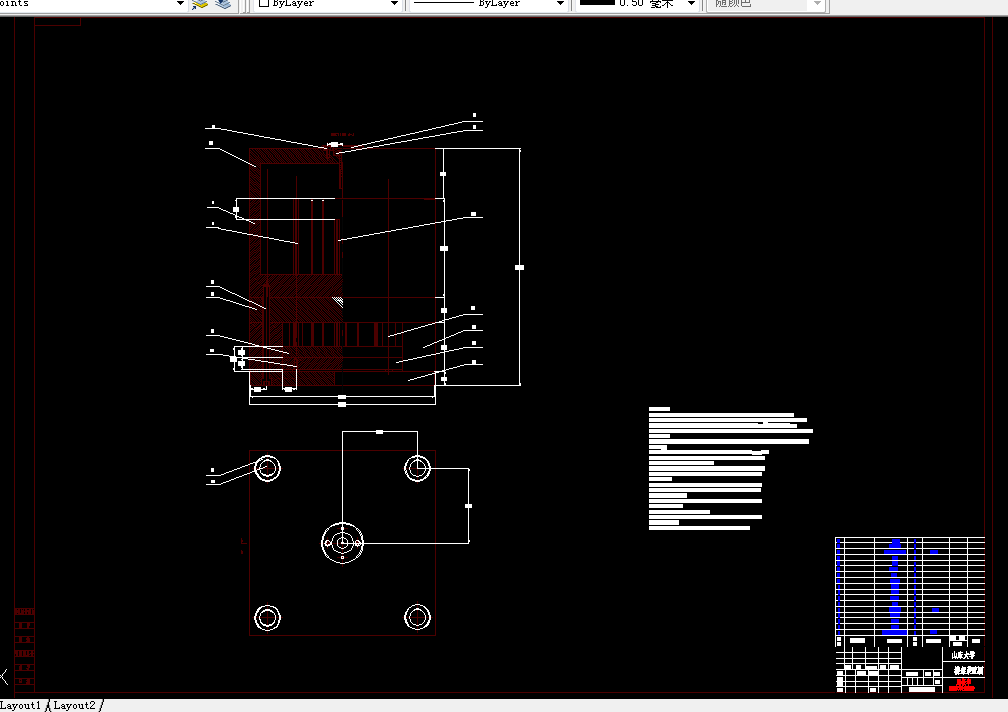This screenshot has width=1008, height=712.
Task: Click the 山东大学 text in title block
Action: pyautogui.click(x=963, y=655)
